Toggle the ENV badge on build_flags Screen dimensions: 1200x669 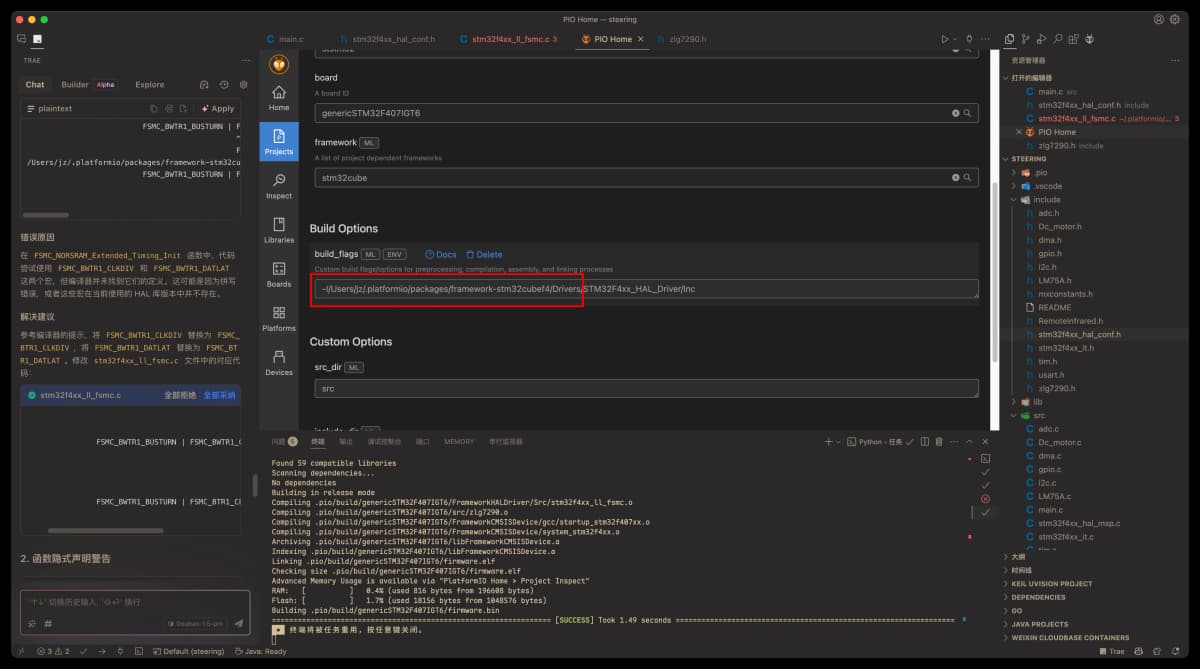point(394,253)
